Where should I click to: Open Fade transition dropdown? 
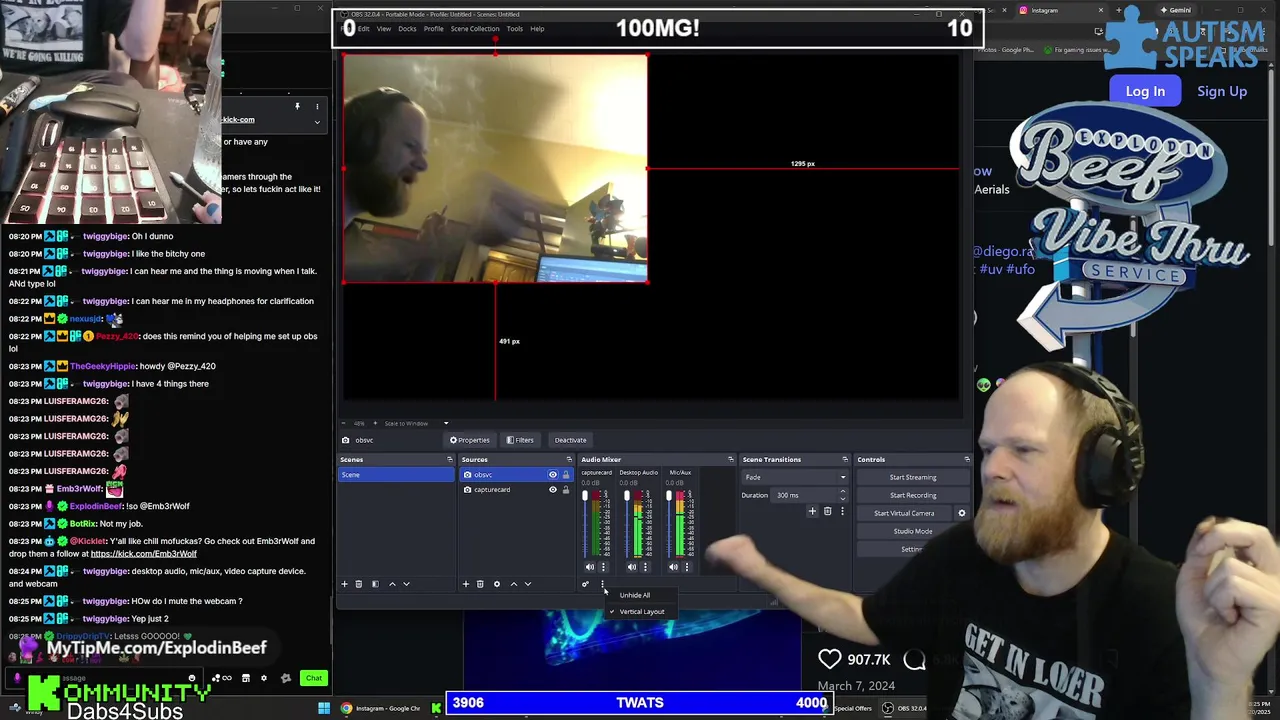795,477
